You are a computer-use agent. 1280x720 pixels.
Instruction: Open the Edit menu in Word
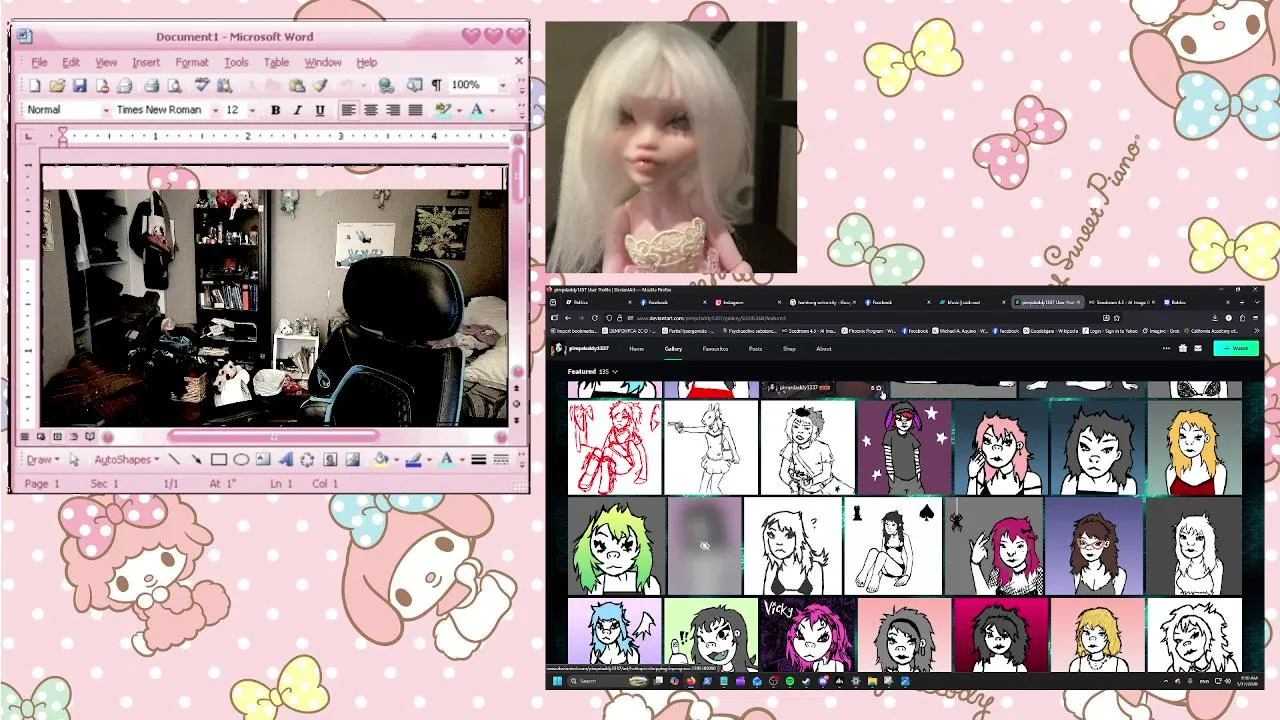click(71, 62)
